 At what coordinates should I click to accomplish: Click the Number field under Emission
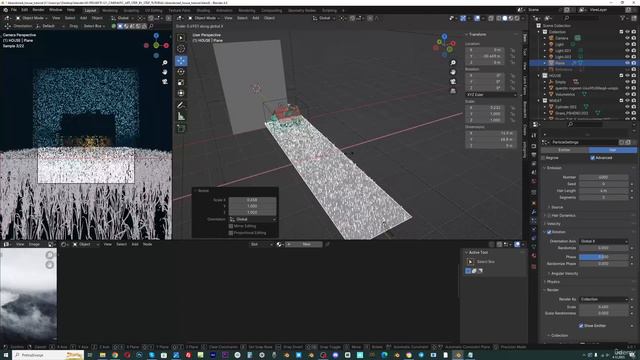[x=604, y=177]
